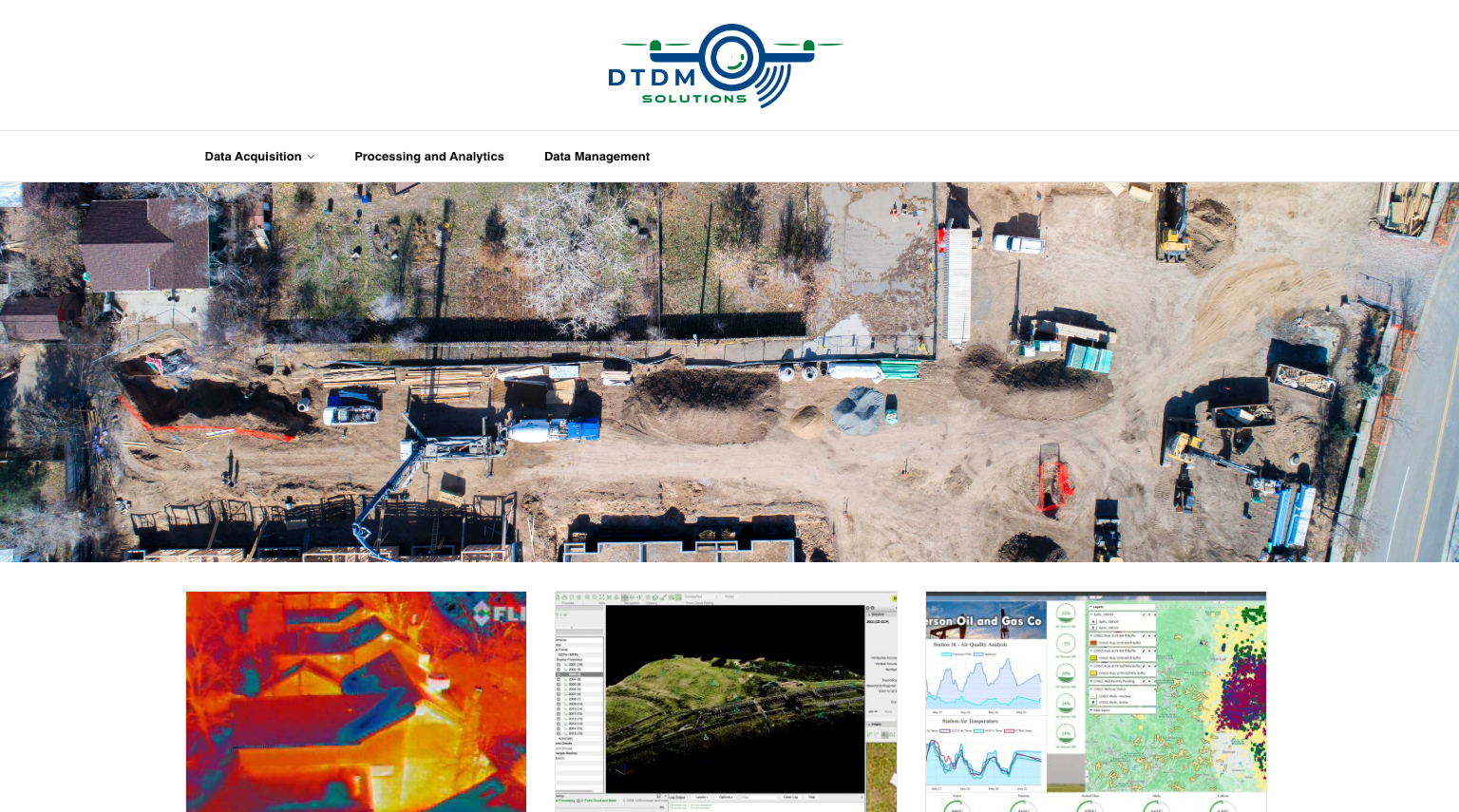The width and height of the screenshot is (1459, 812).
Task: Go to Processing and Analytics page
Action: [429, 157]
